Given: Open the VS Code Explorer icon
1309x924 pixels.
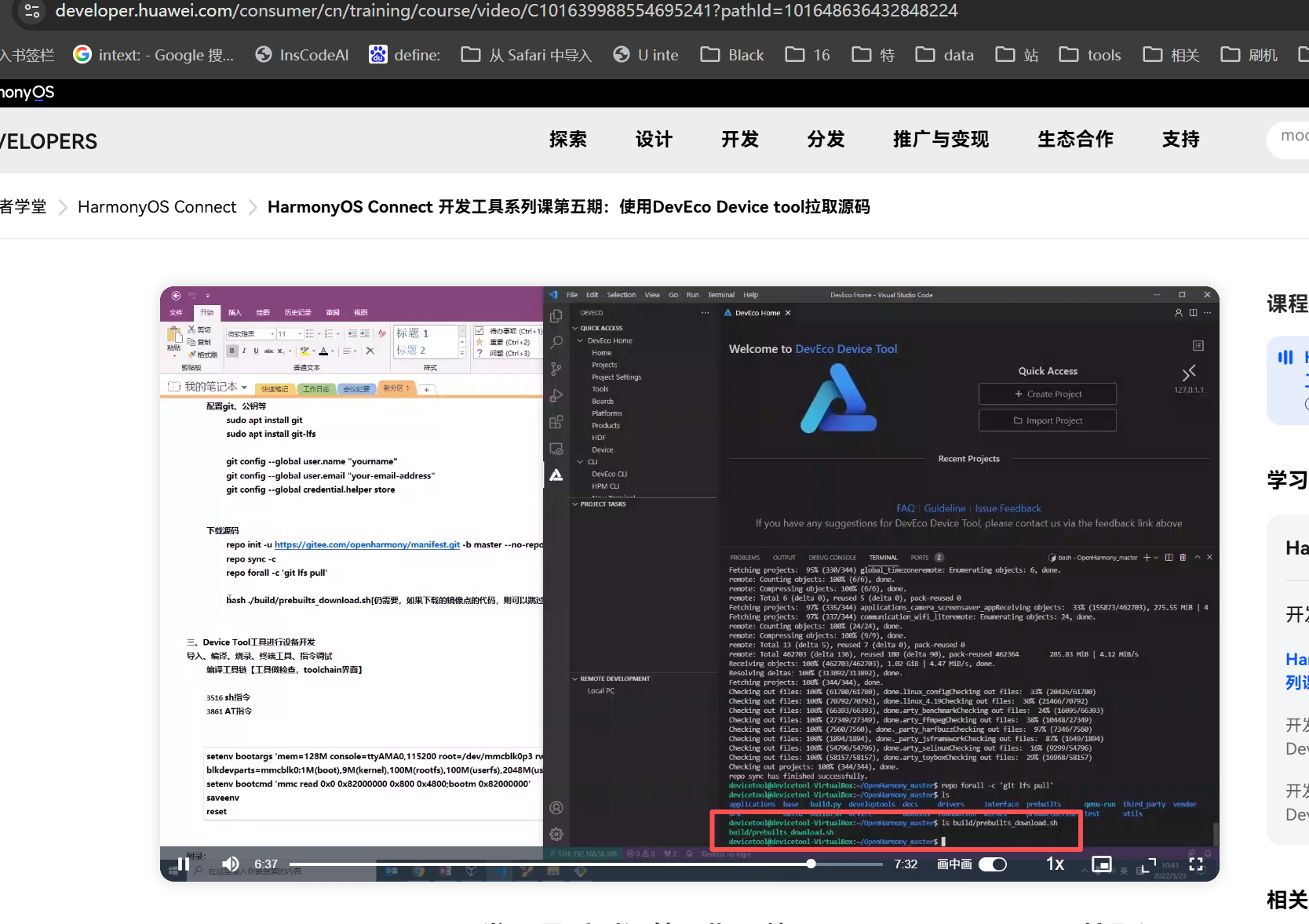Looking at the screenshot, I should tap(556, 316).
